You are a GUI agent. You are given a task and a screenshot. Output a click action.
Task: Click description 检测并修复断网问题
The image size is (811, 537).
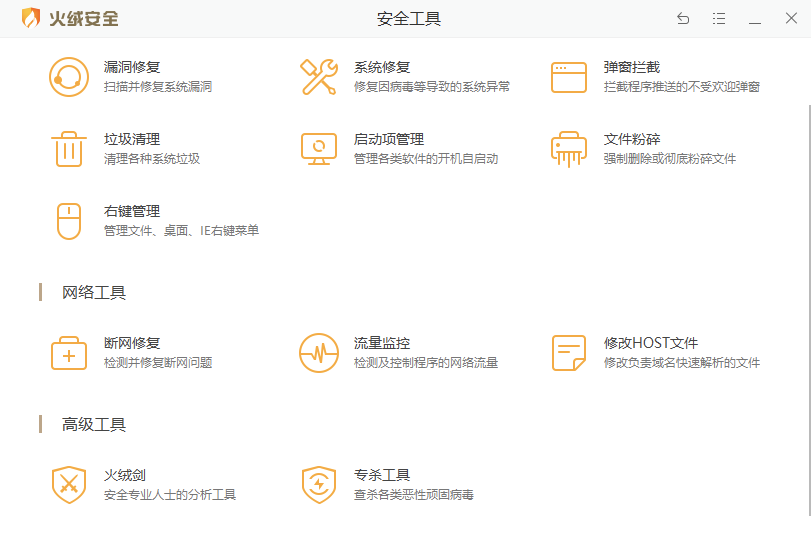(x=158, y=362)
